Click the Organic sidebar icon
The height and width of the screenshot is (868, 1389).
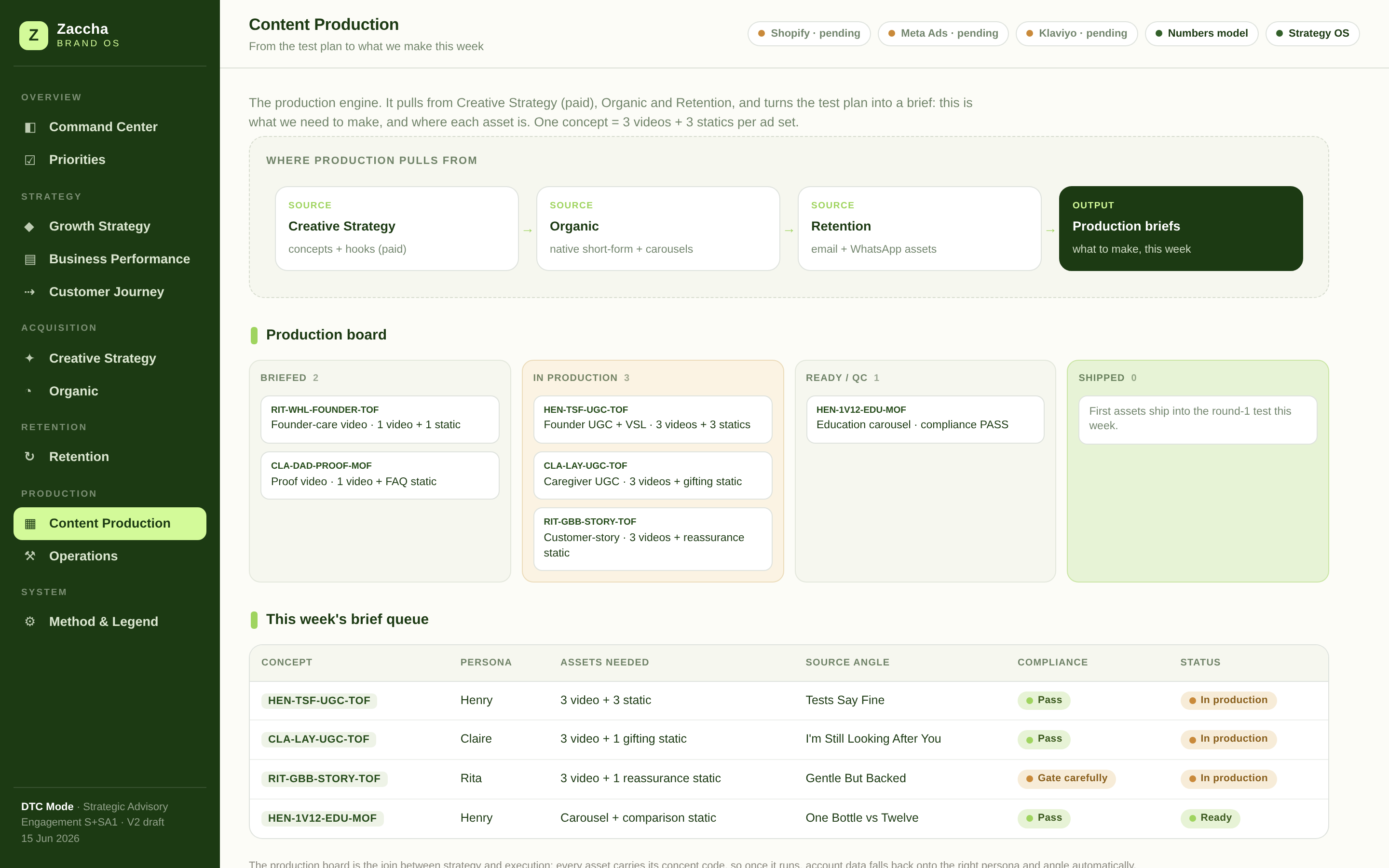[29, 391]
